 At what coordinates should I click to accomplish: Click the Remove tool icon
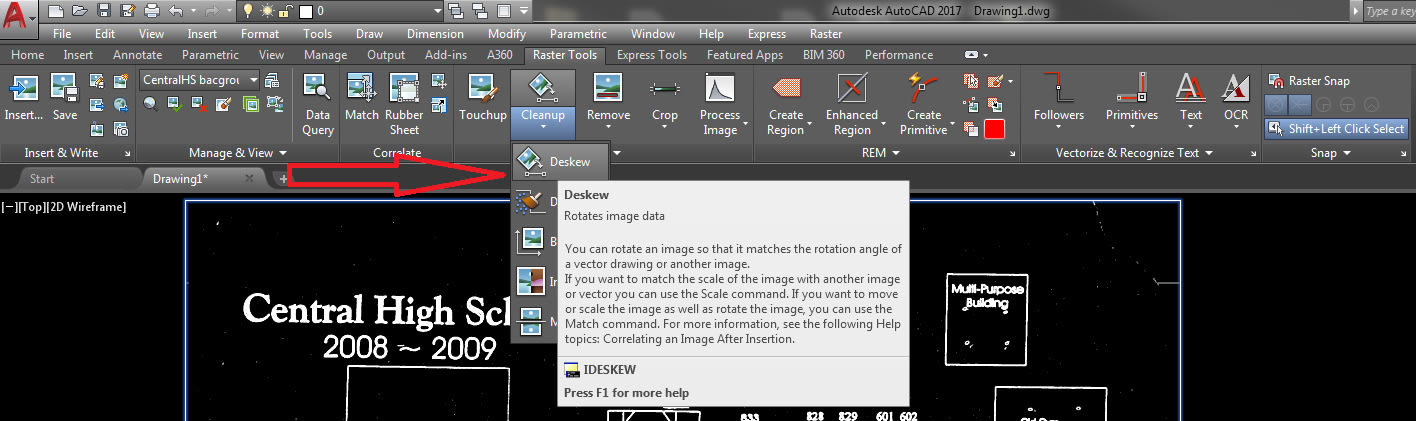pyautogui.click(x=608, y=98)
